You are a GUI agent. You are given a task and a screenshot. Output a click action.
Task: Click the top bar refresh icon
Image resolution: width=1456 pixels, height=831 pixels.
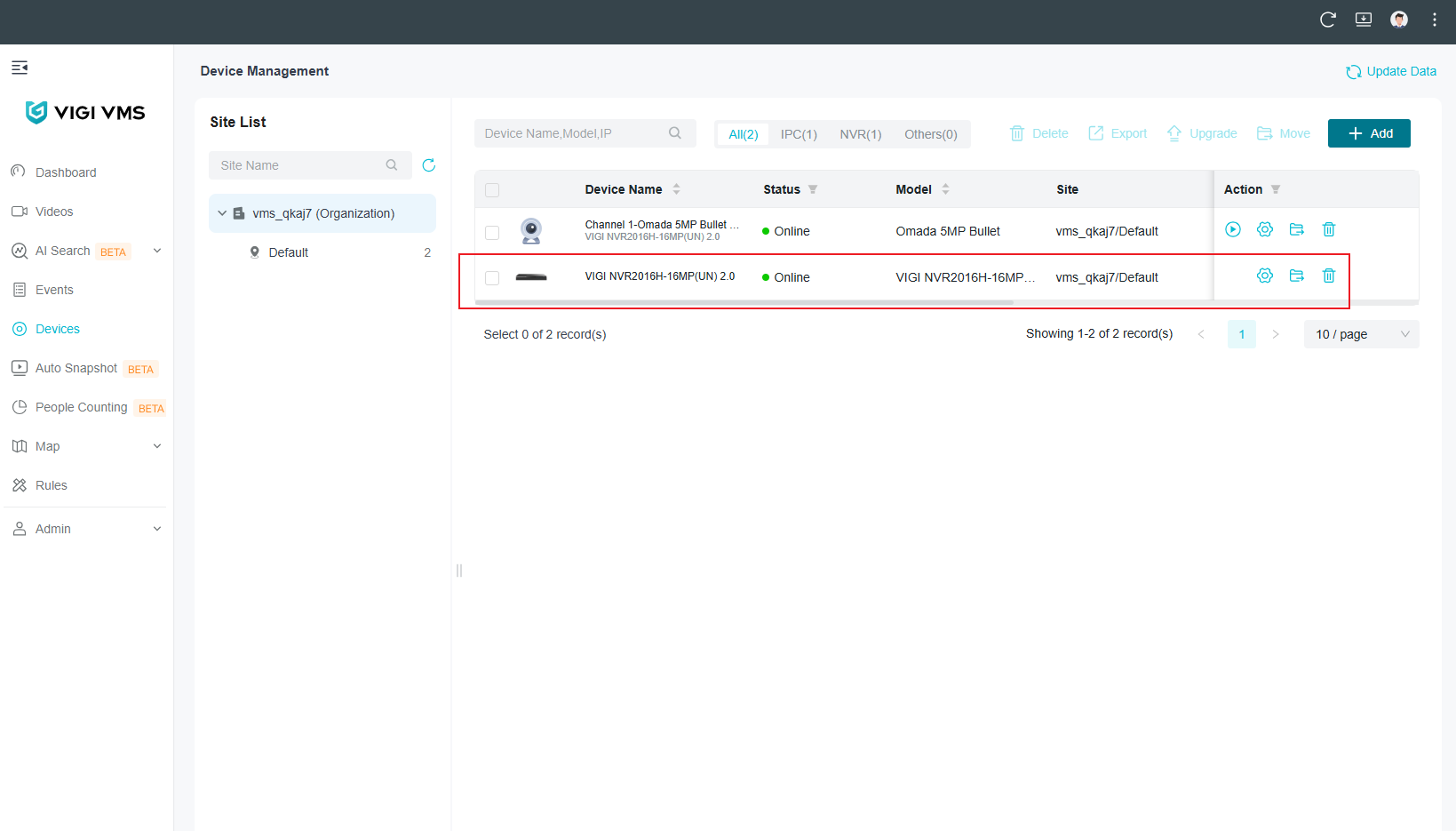[1328, 20]
